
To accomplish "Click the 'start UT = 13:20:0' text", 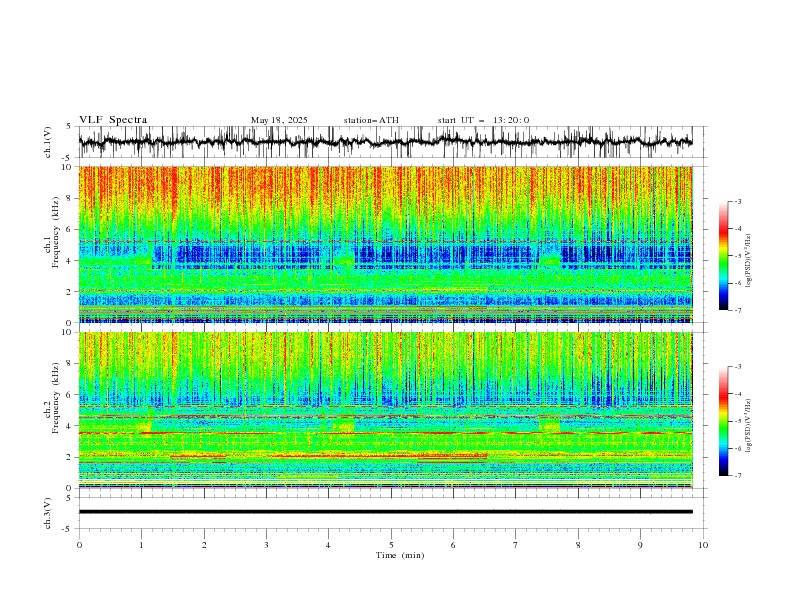I will [x=483, y=120].
